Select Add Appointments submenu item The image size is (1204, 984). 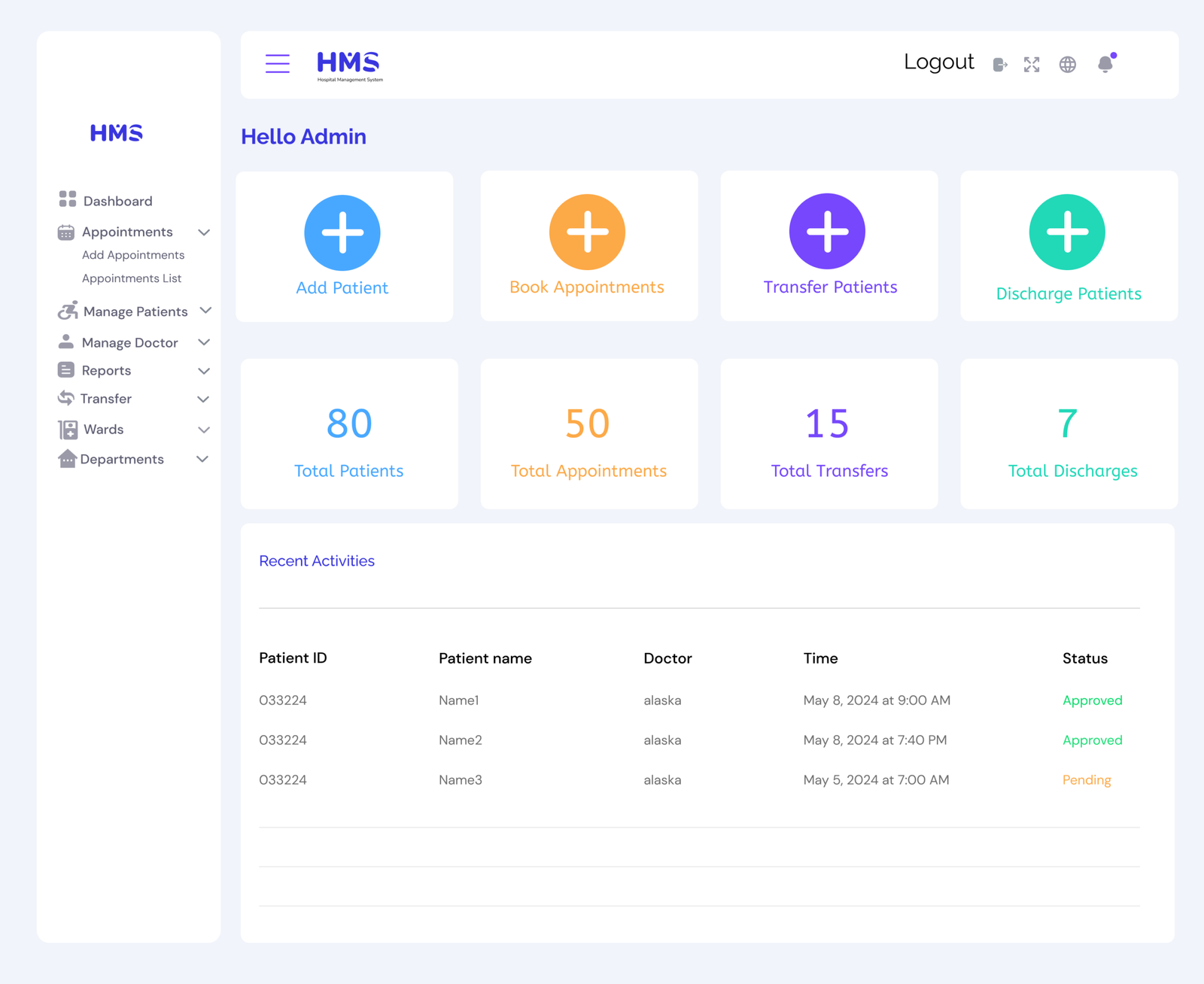(x=133, y=255)
